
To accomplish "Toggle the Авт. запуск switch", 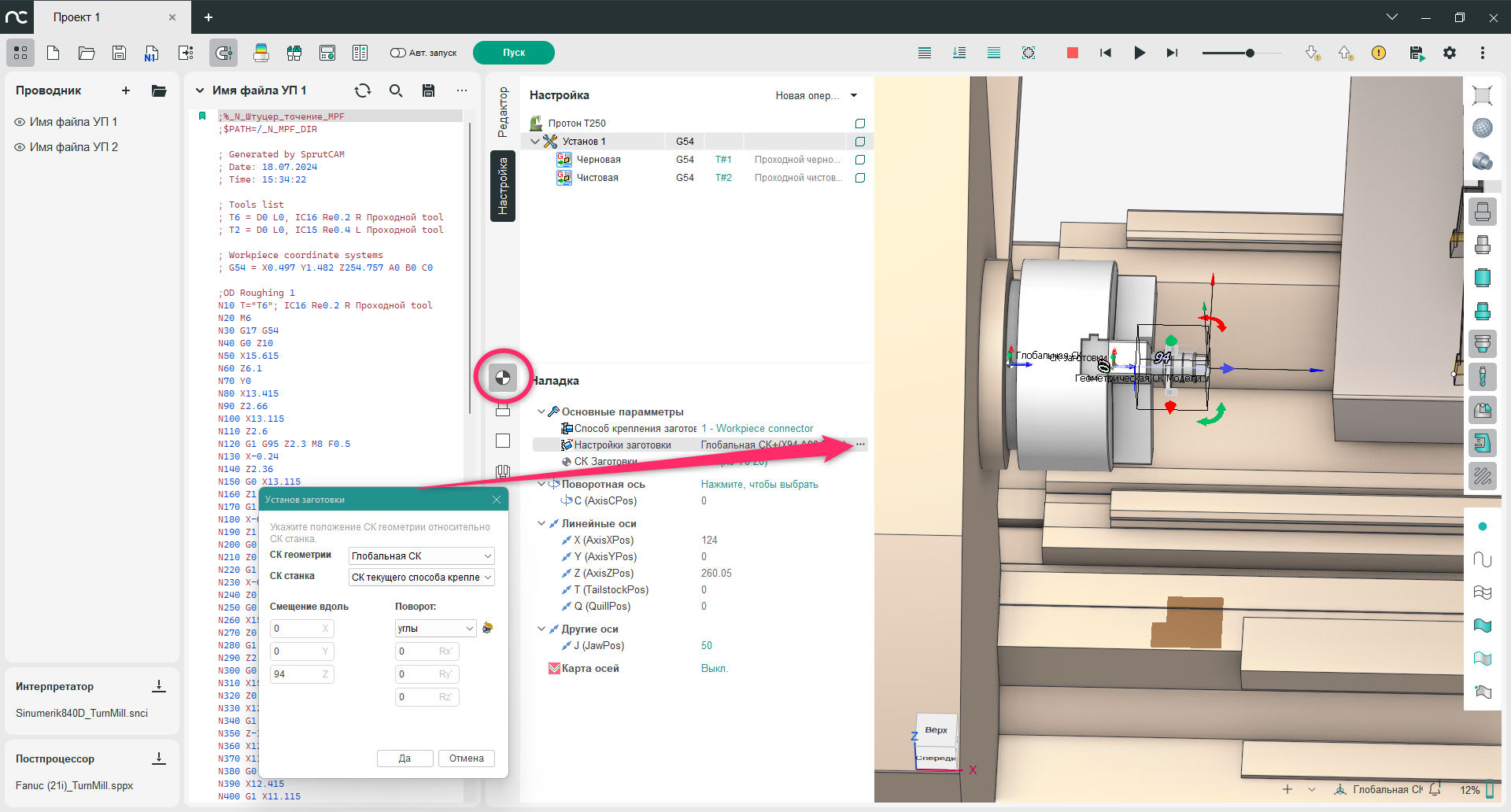I will tap(398, 53).
